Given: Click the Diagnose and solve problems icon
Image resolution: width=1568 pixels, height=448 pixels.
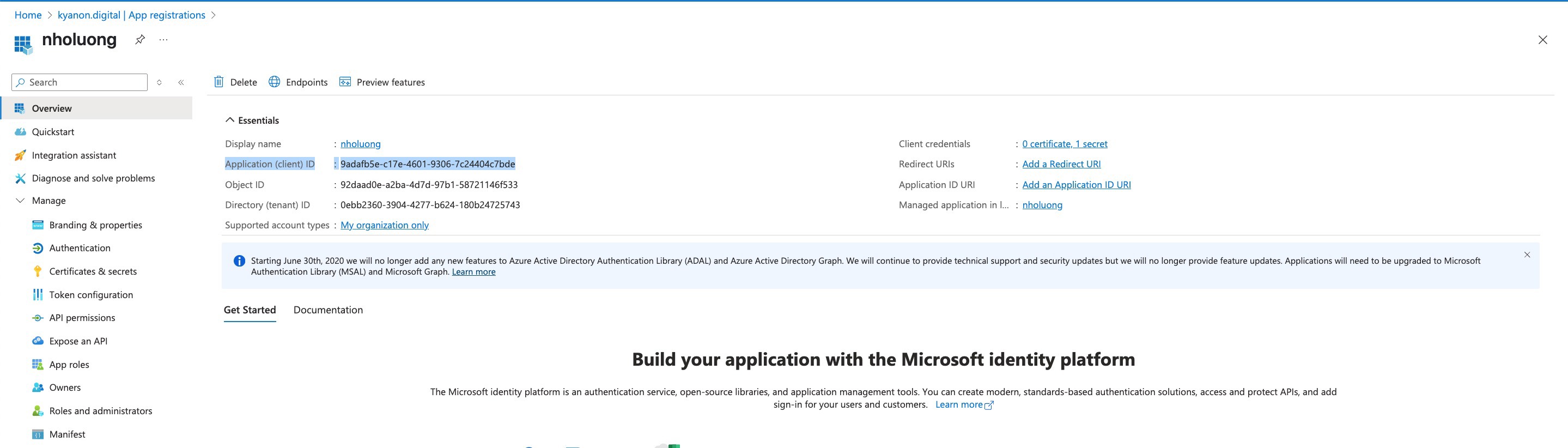Looking at the screenshot, I should click(20, 178).
